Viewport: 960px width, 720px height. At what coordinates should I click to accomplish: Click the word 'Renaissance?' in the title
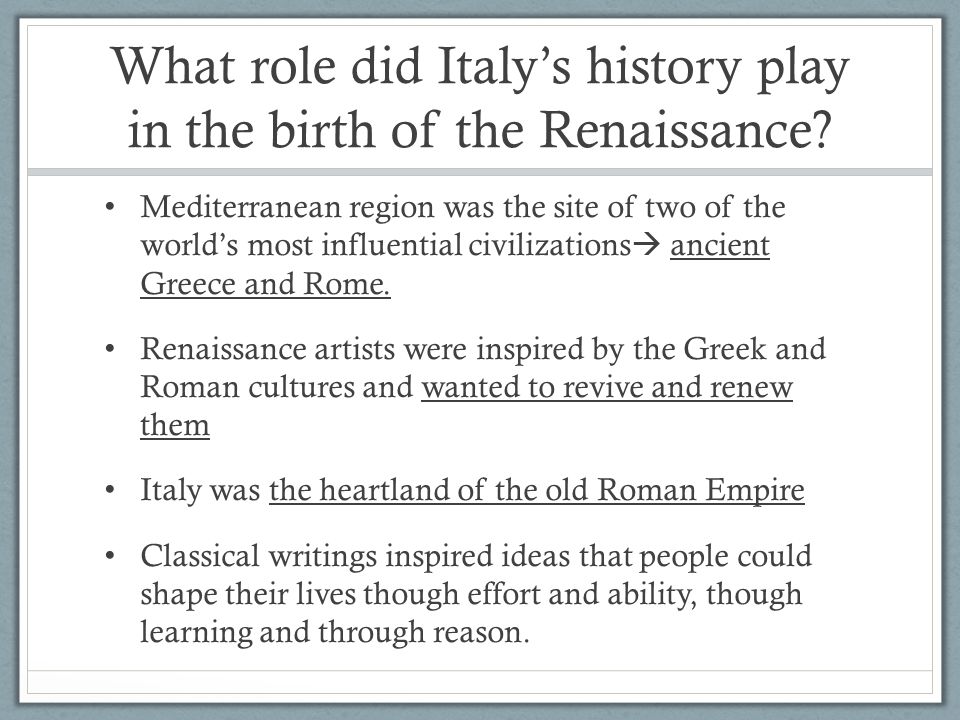pos(685,130)
